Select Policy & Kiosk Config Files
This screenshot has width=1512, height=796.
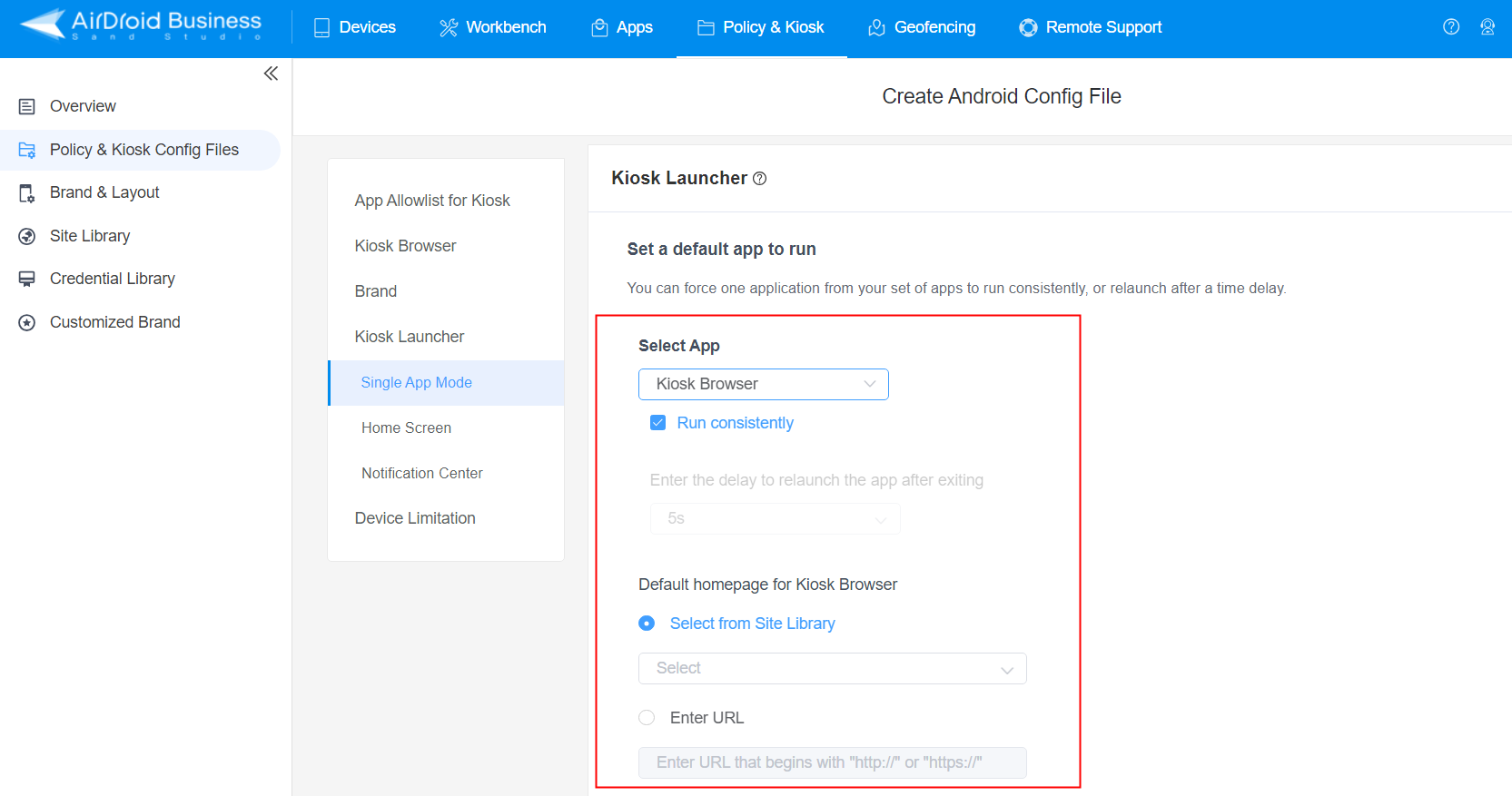click(x=141, y=150)
